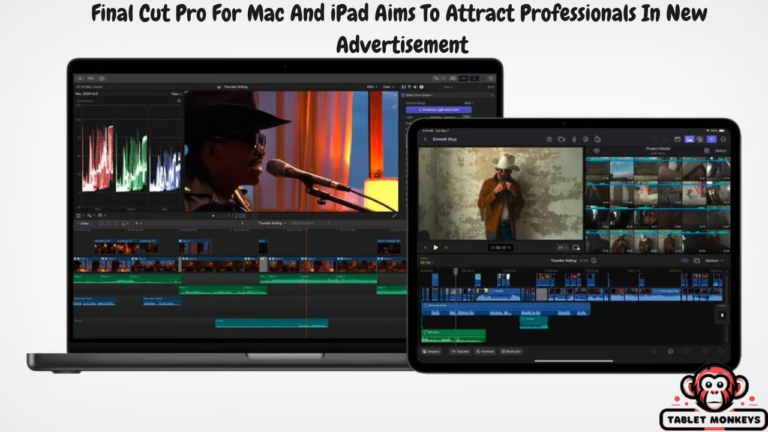Enter fullscreen from Mac viewer corner icon

click(395, 216)
